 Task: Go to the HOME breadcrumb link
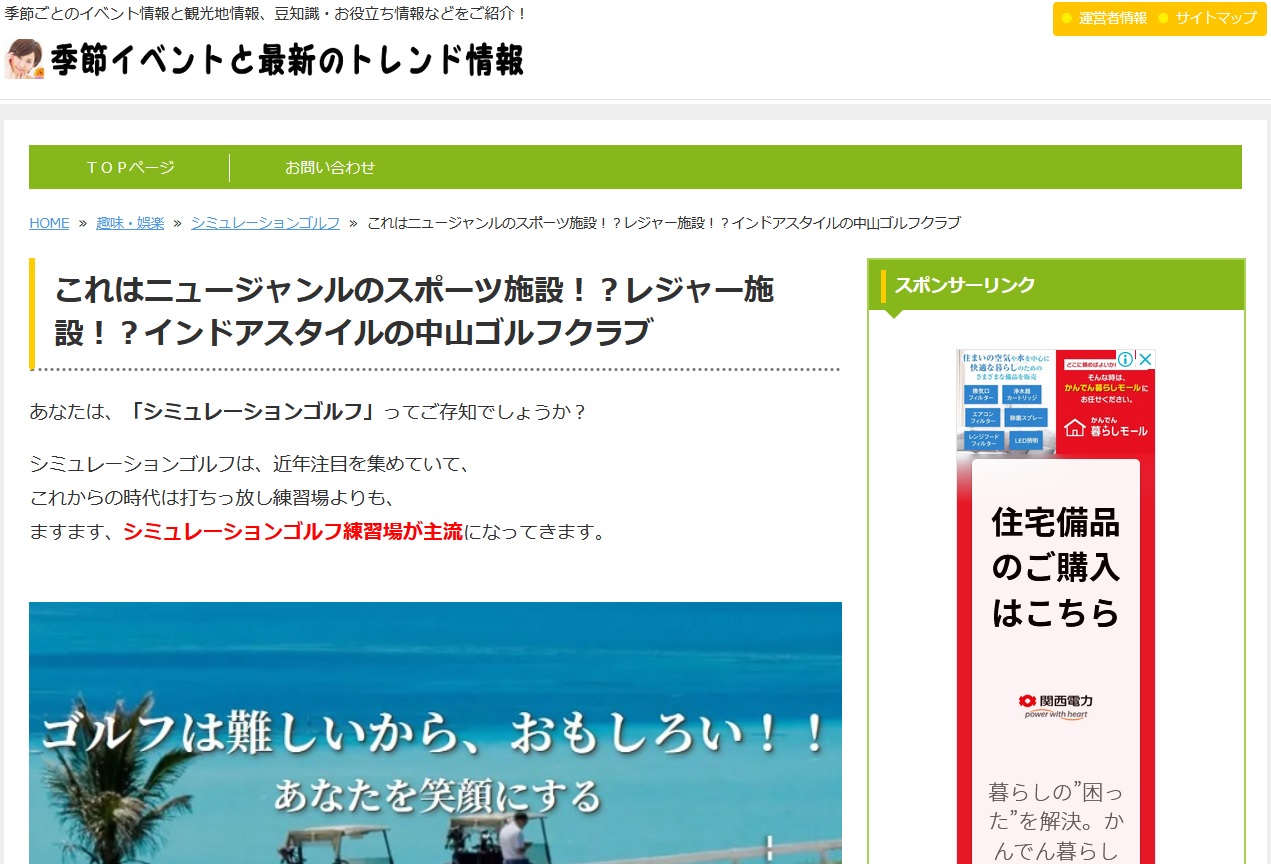[49, 223]
